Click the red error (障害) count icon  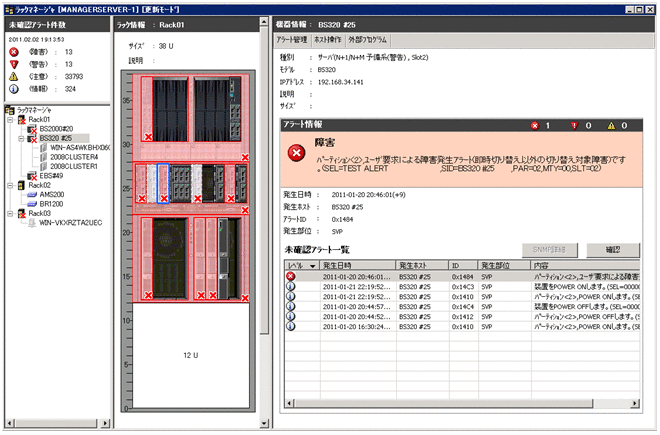13,49
